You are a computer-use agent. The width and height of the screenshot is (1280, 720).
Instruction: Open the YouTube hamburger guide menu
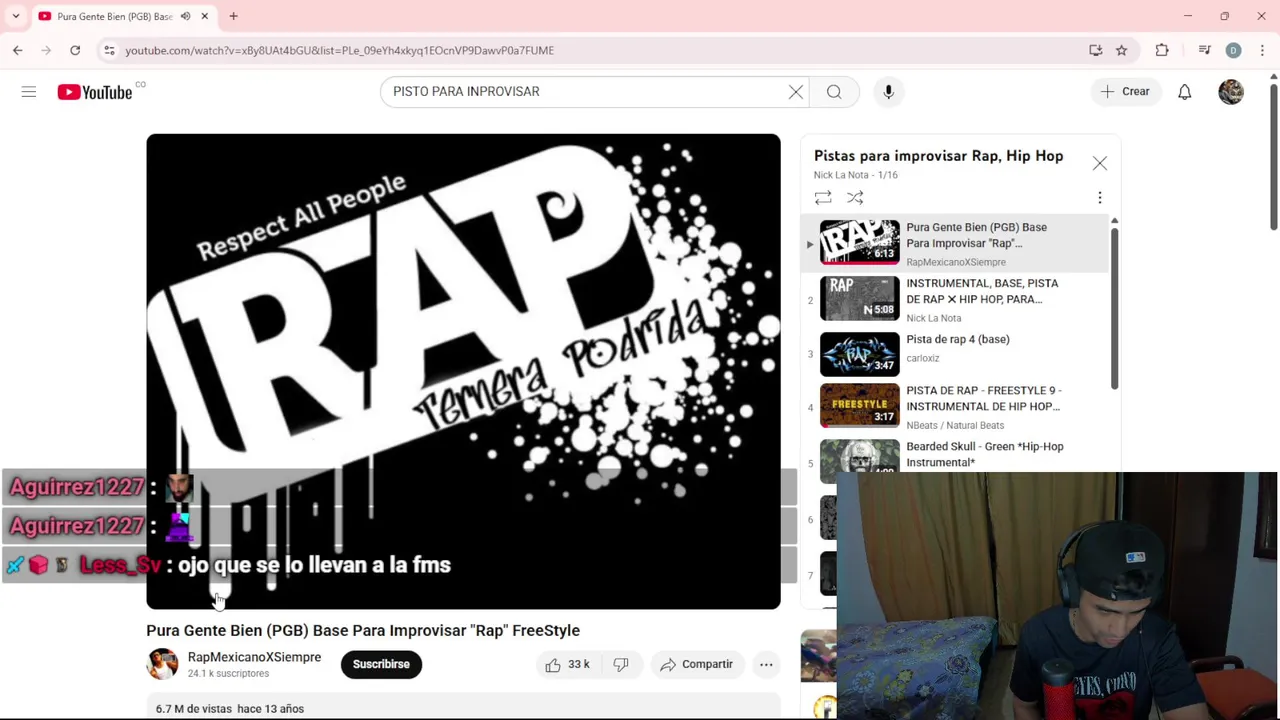(x=29, y=92)
